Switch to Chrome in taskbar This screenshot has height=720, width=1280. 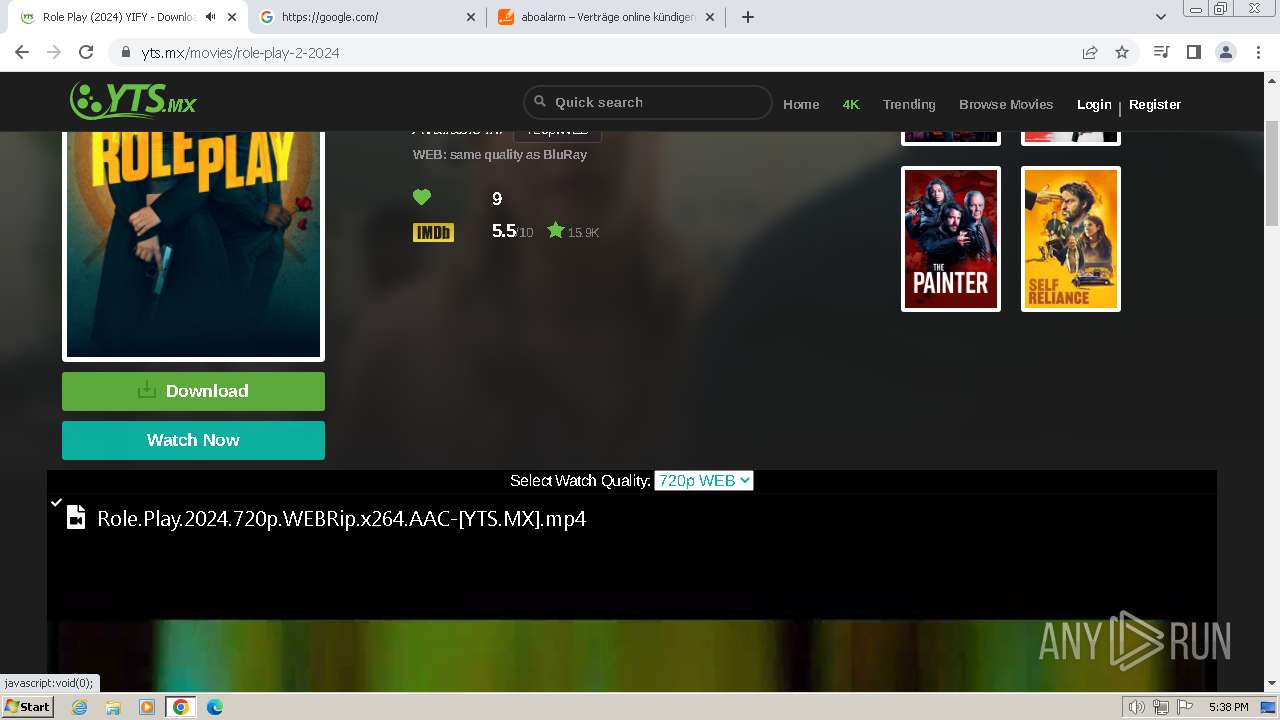coord(180,707)
